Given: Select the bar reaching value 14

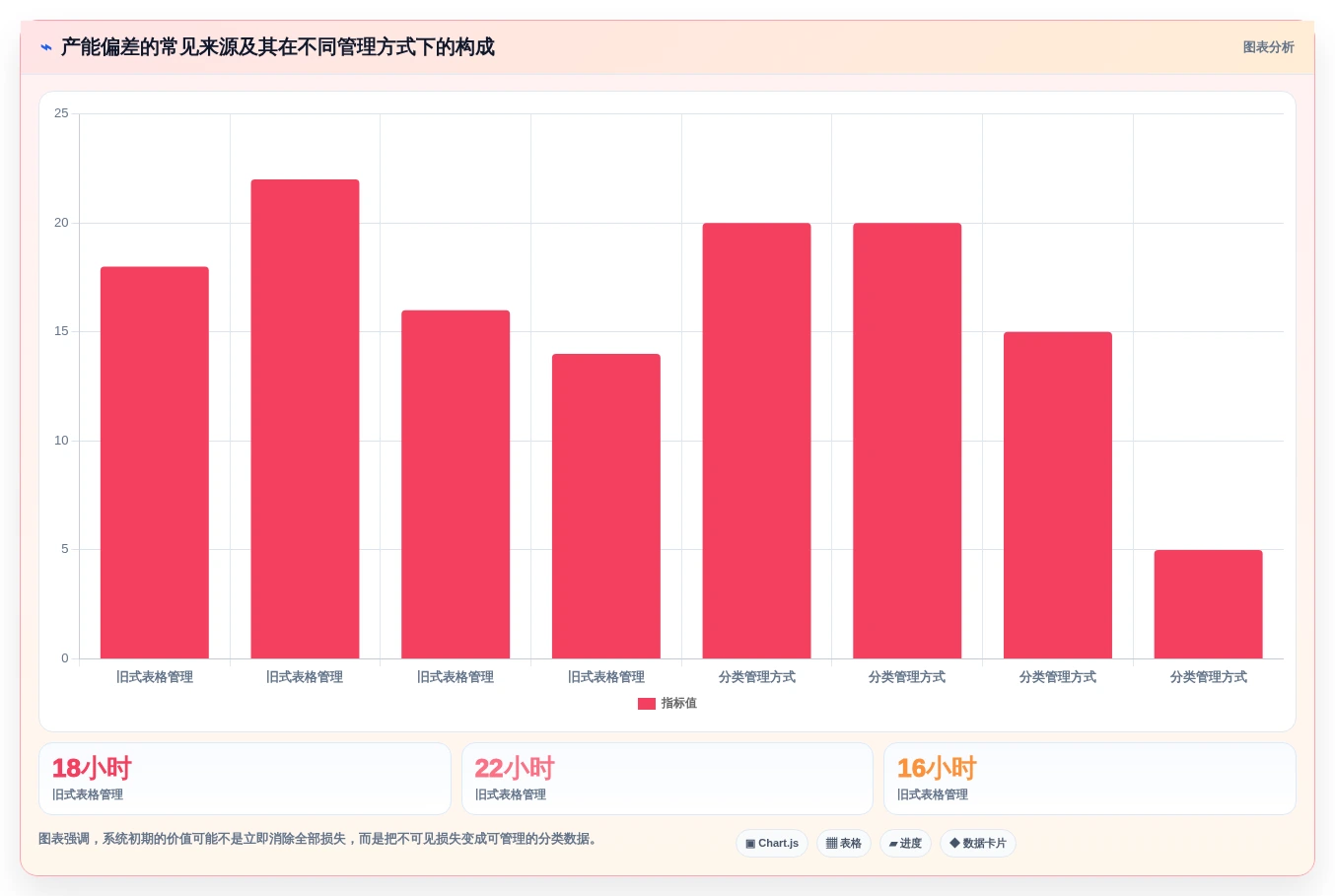Looking at the screenshot, I should point(606,506).
